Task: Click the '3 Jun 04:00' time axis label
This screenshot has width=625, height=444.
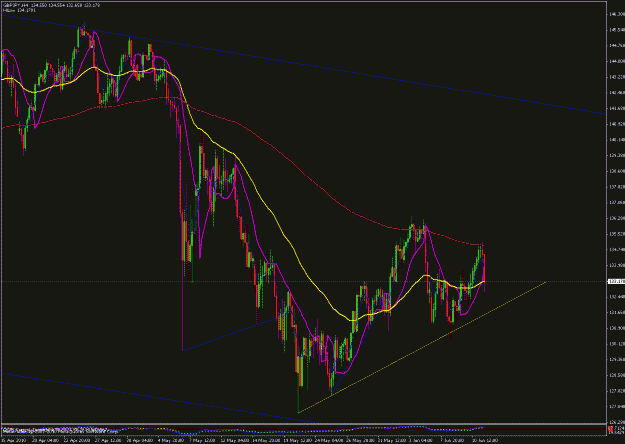Action: (419, 441)
